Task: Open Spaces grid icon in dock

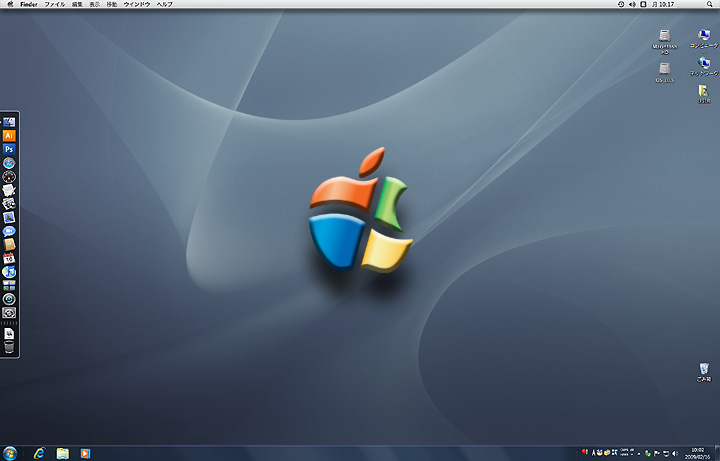Action: (x=9, y=286)
